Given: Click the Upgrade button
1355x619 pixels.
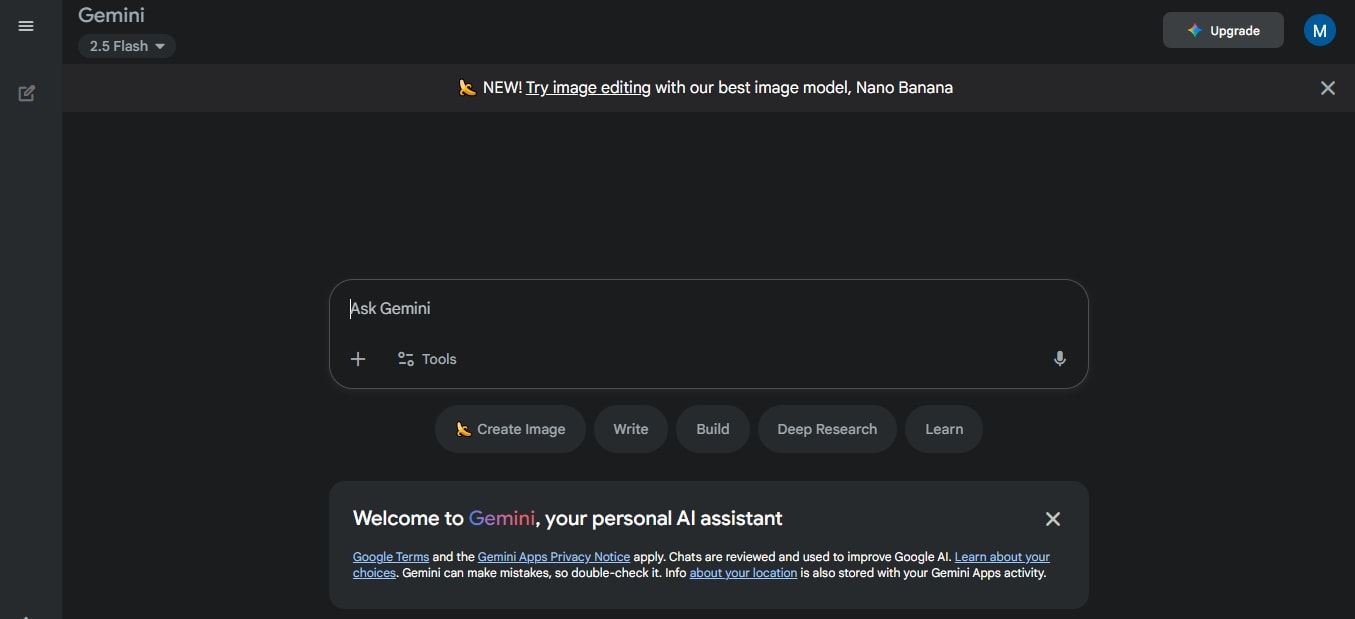Looking at the screenshot, I should tap(1223, 30).
